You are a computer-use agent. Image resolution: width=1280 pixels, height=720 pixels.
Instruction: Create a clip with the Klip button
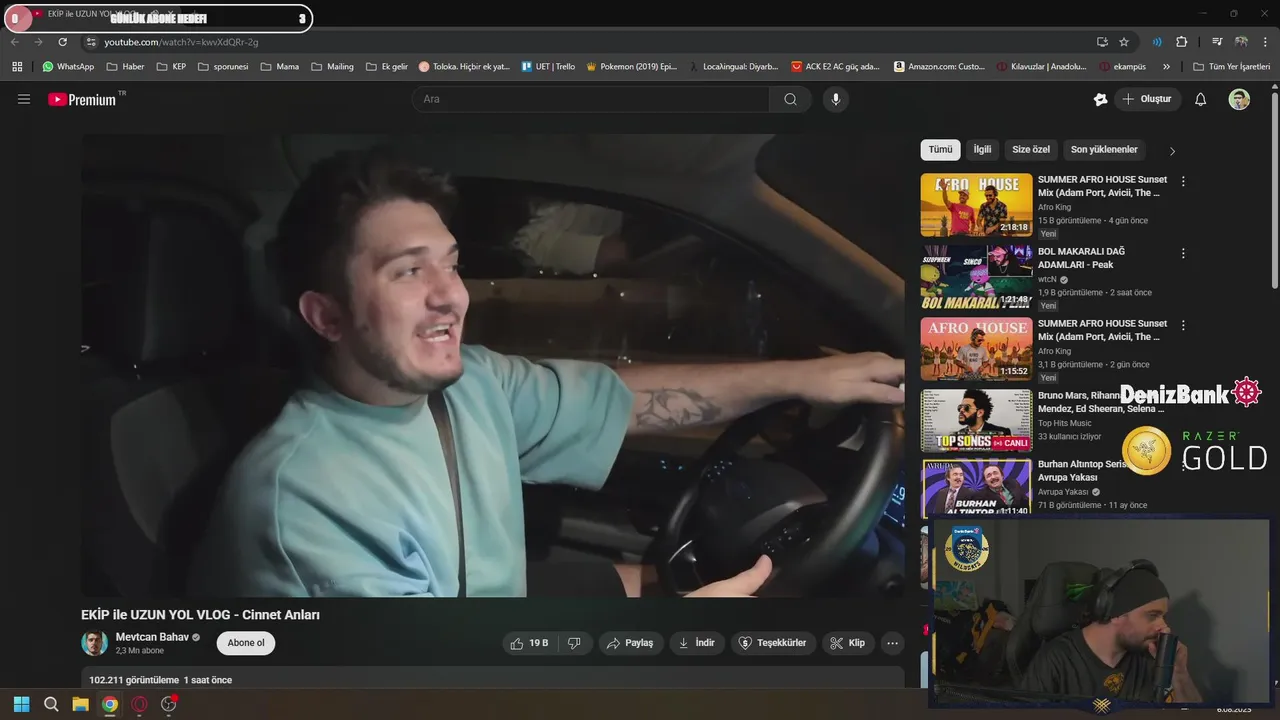pyautogui.click(x=848, y=643)
